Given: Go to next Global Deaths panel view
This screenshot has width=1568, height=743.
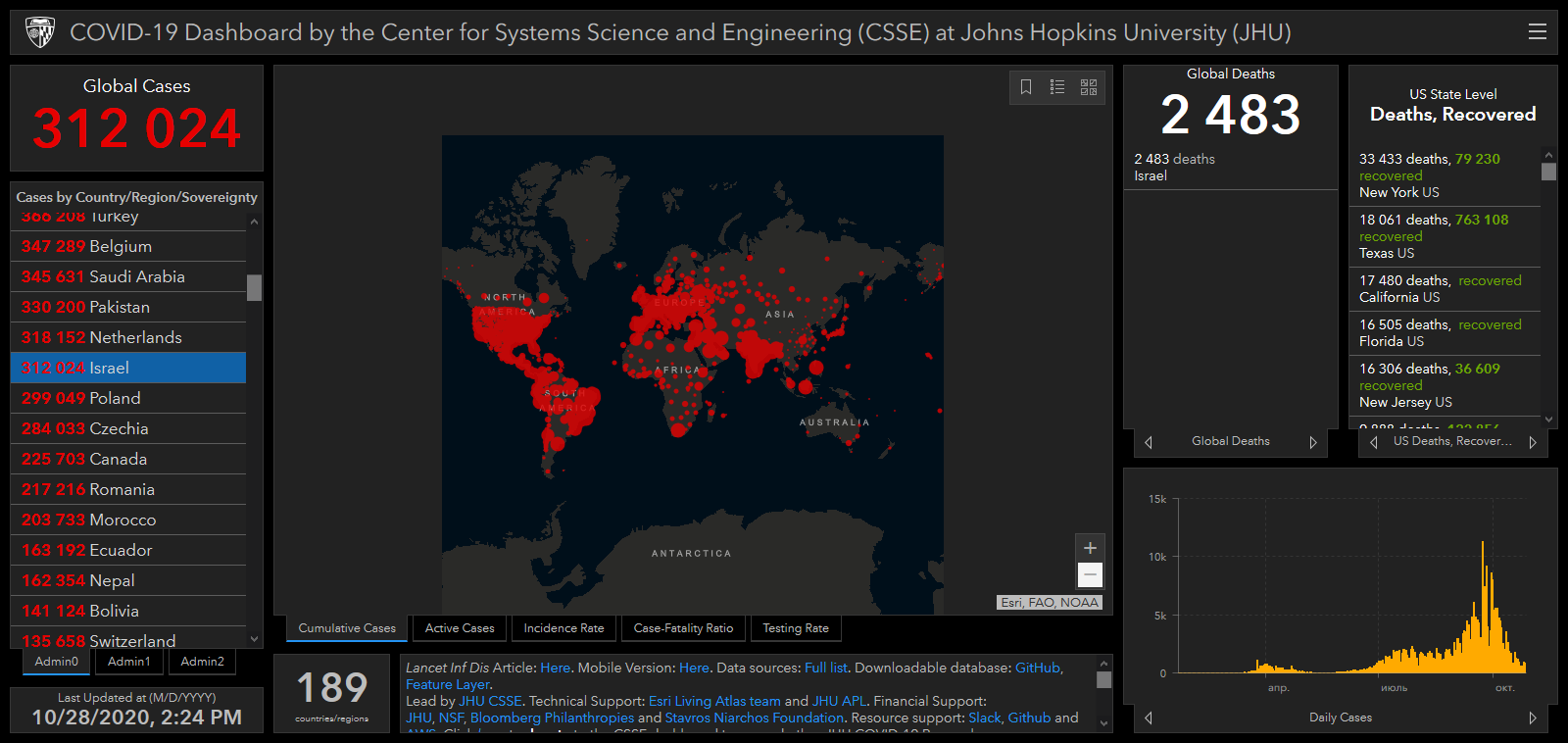Looking at the screenshot, I should [x=1313, y=442].
